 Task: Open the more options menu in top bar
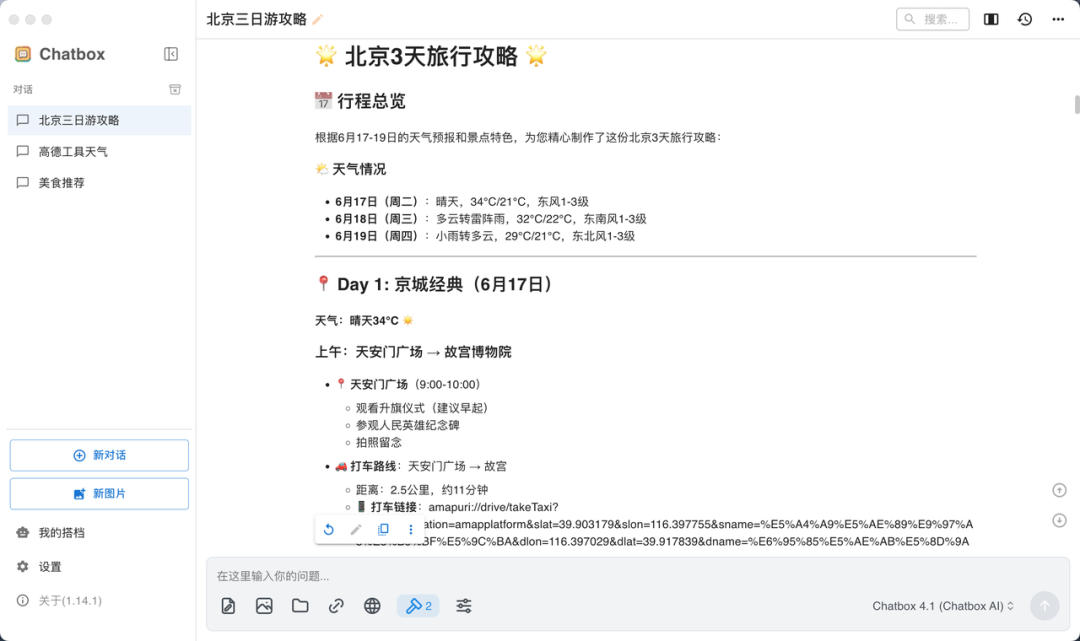click(1058, 18)
